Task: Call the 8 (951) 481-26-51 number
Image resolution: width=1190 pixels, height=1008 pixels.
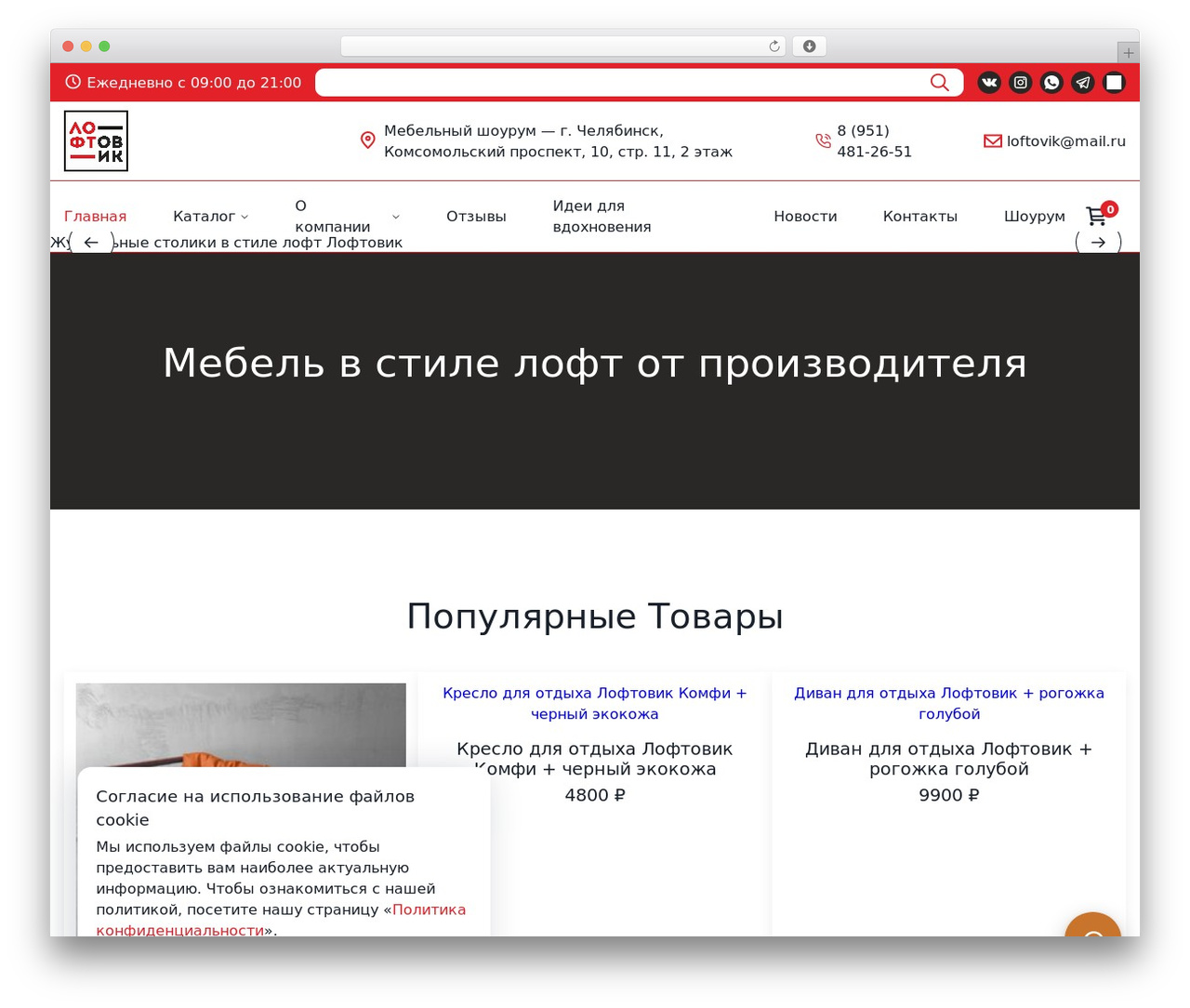Action: point(874,141)
